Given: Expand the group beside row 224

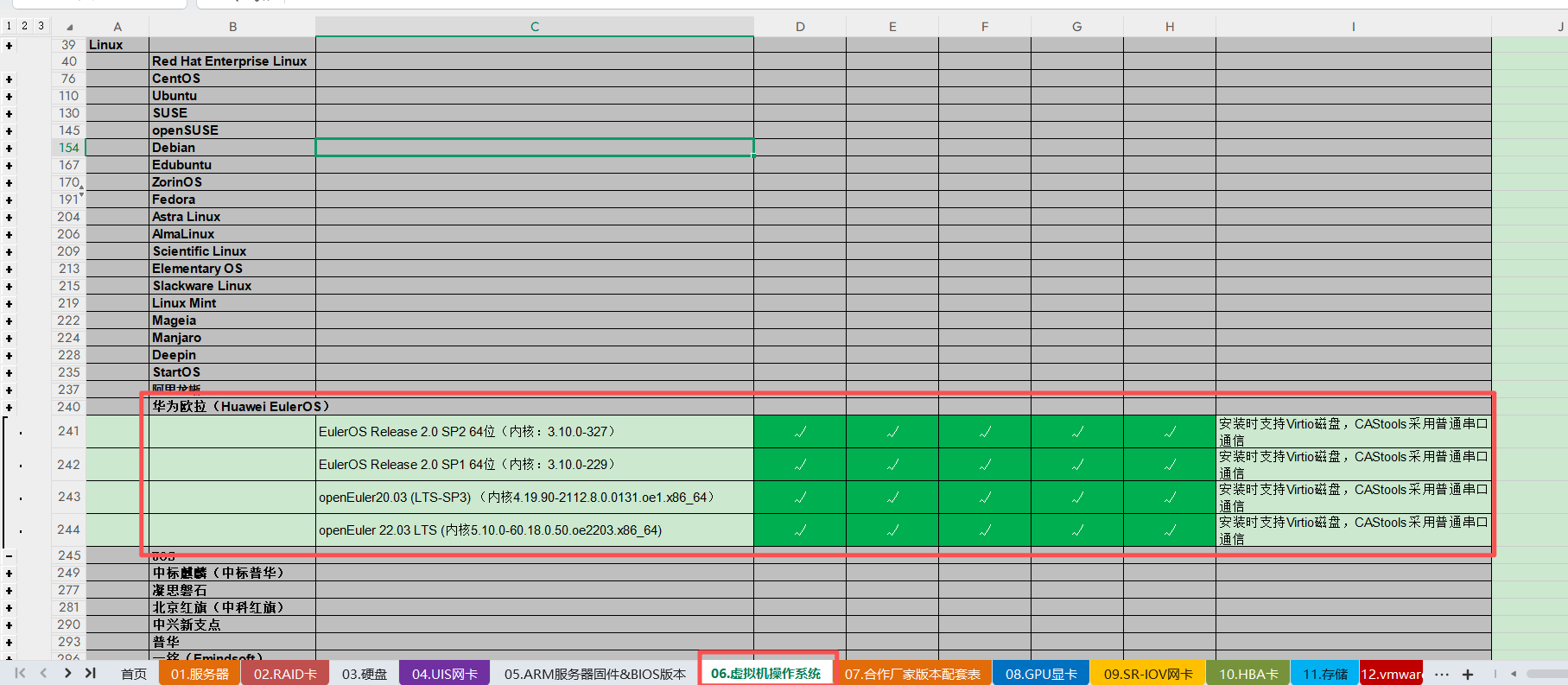Looking at the screenshot, I should (x=9, y=339).
